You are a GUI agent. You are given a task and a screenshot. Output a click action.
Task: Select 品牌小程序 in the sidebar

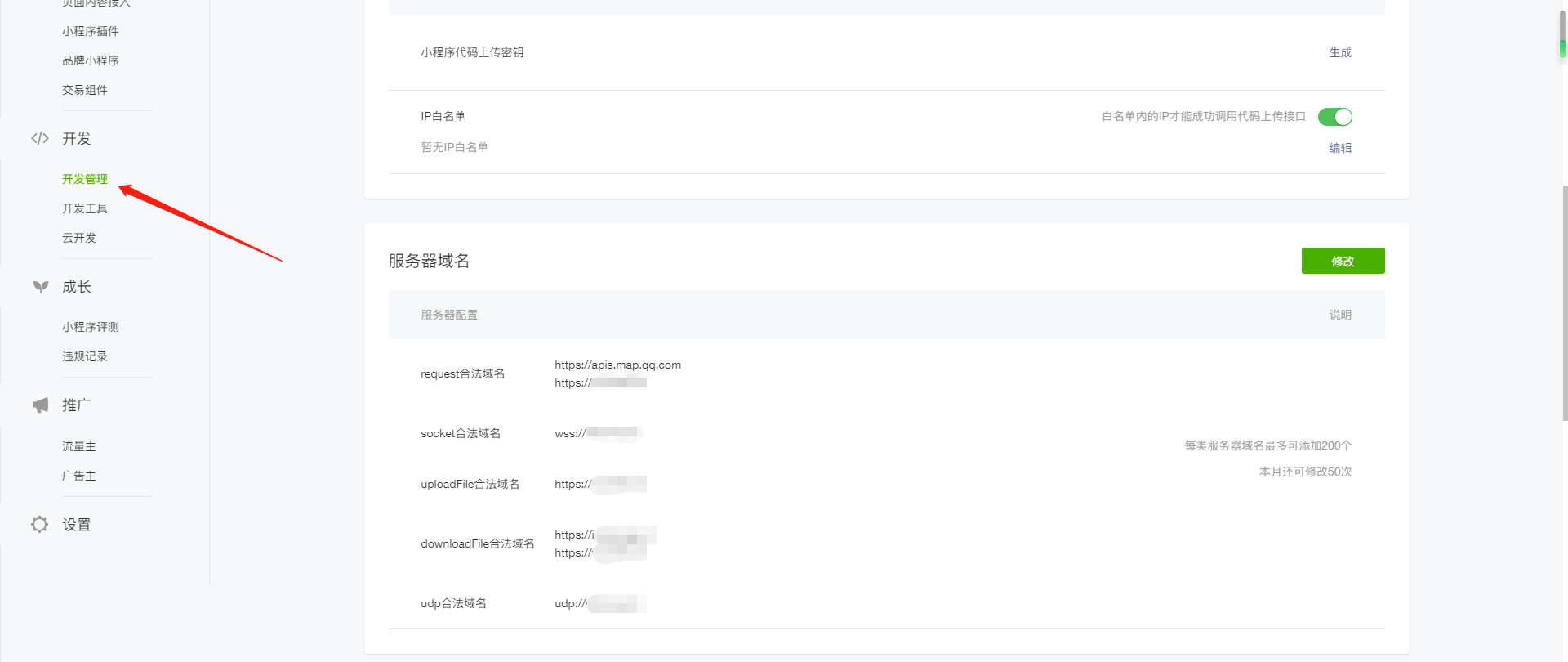click(x=91, y=60)
